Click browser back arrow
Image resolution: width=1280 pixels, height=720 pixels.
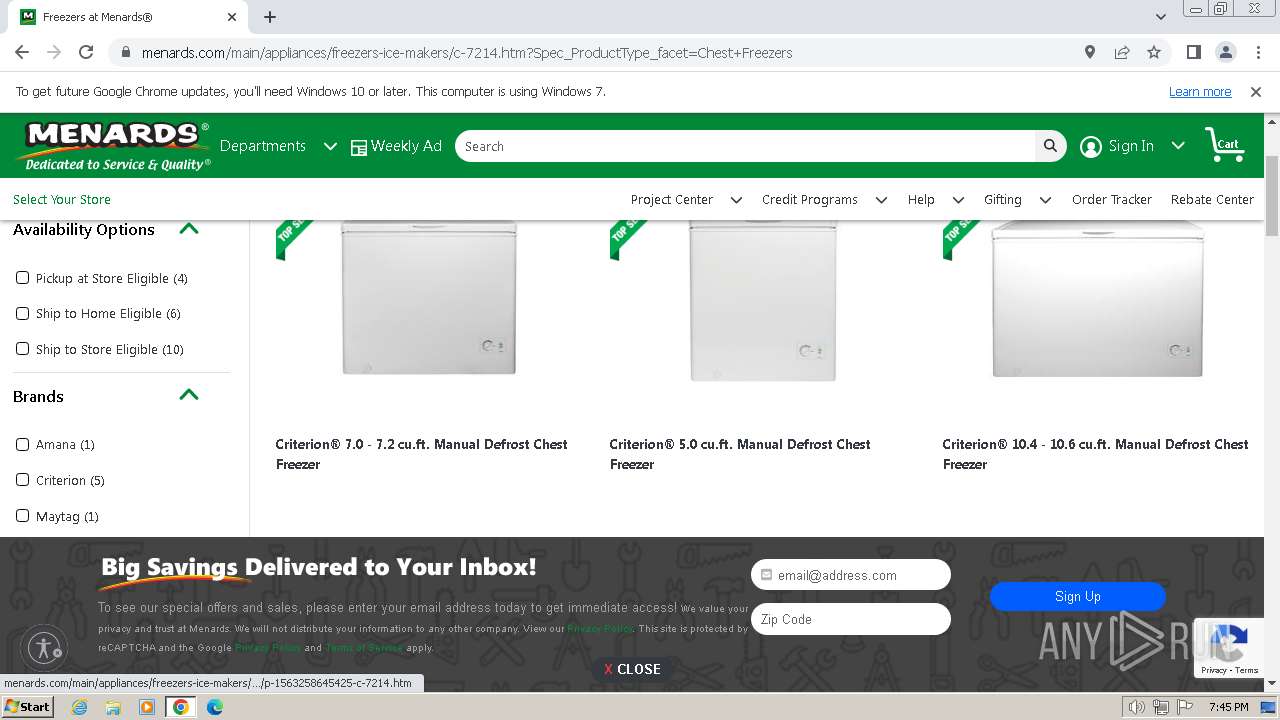(x=22, y=52)
